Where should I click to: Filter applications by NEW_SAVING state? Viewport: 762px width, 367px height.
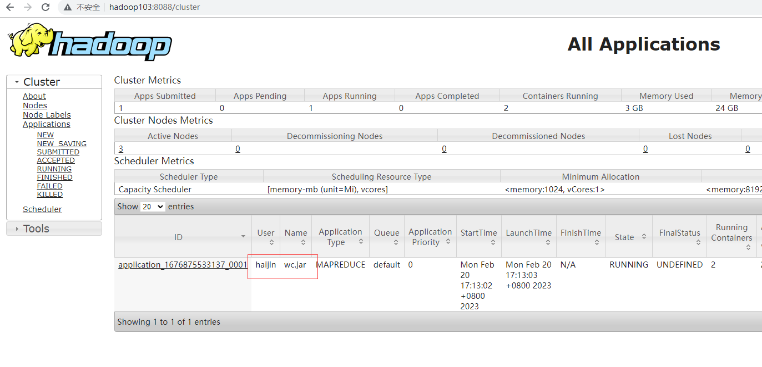click(62, 143)
